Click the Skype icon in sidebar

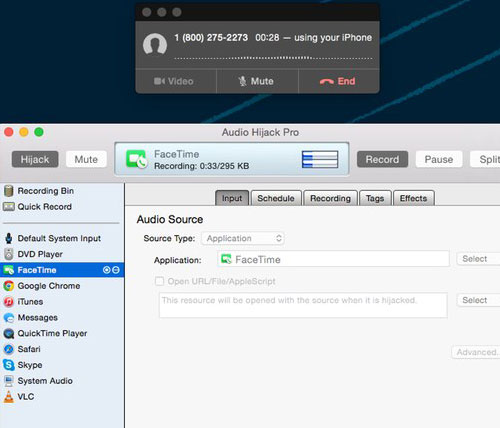9,365
